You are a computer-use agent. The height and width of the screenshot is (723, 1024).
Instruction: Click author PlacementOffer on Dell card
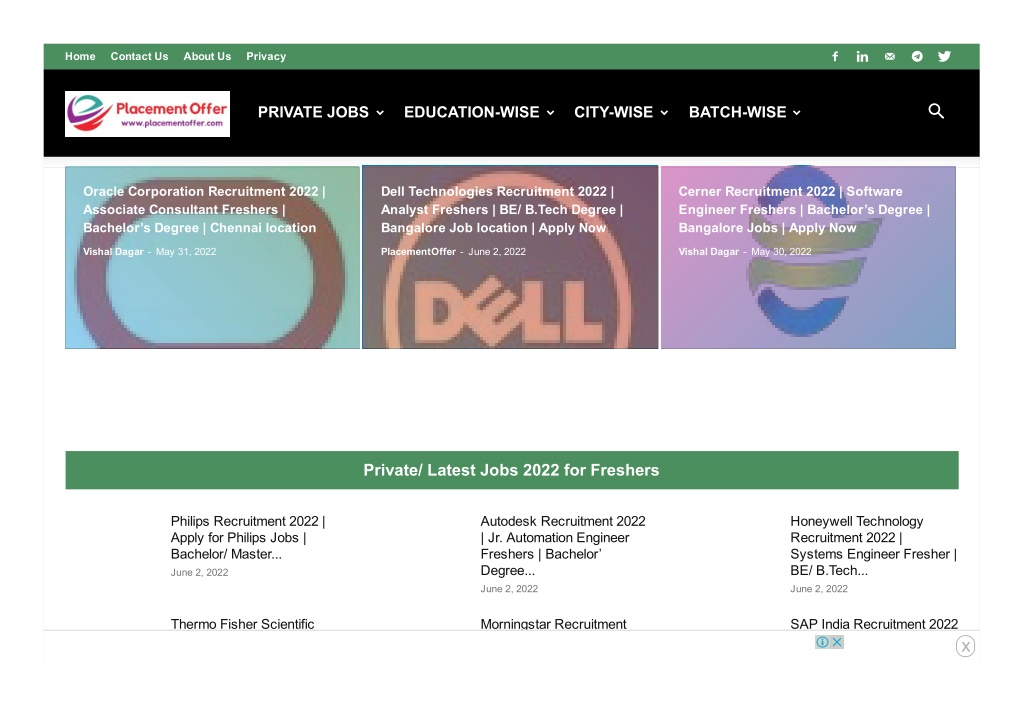418,251
